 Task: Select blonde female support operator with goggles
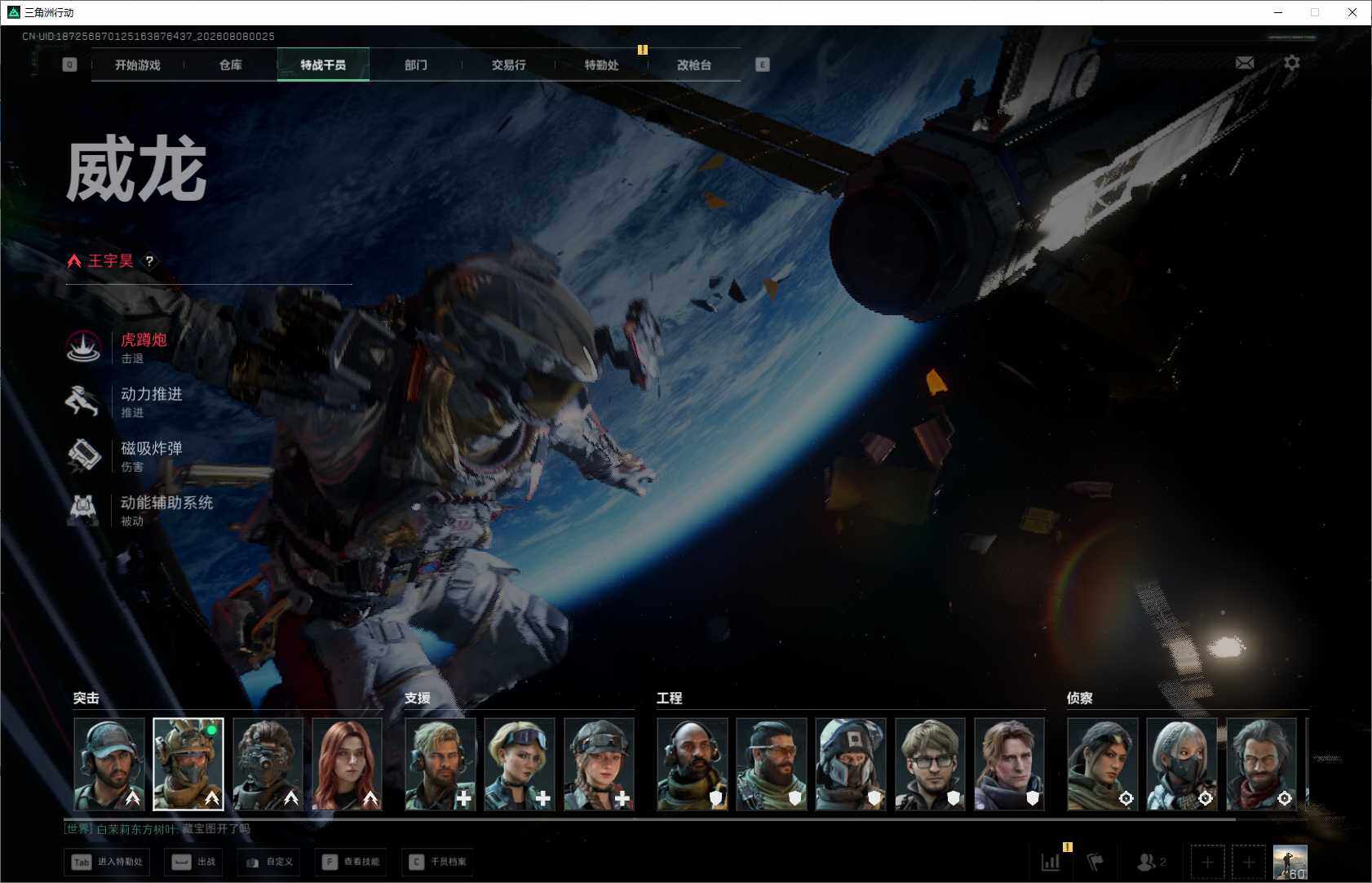[520, 764]
